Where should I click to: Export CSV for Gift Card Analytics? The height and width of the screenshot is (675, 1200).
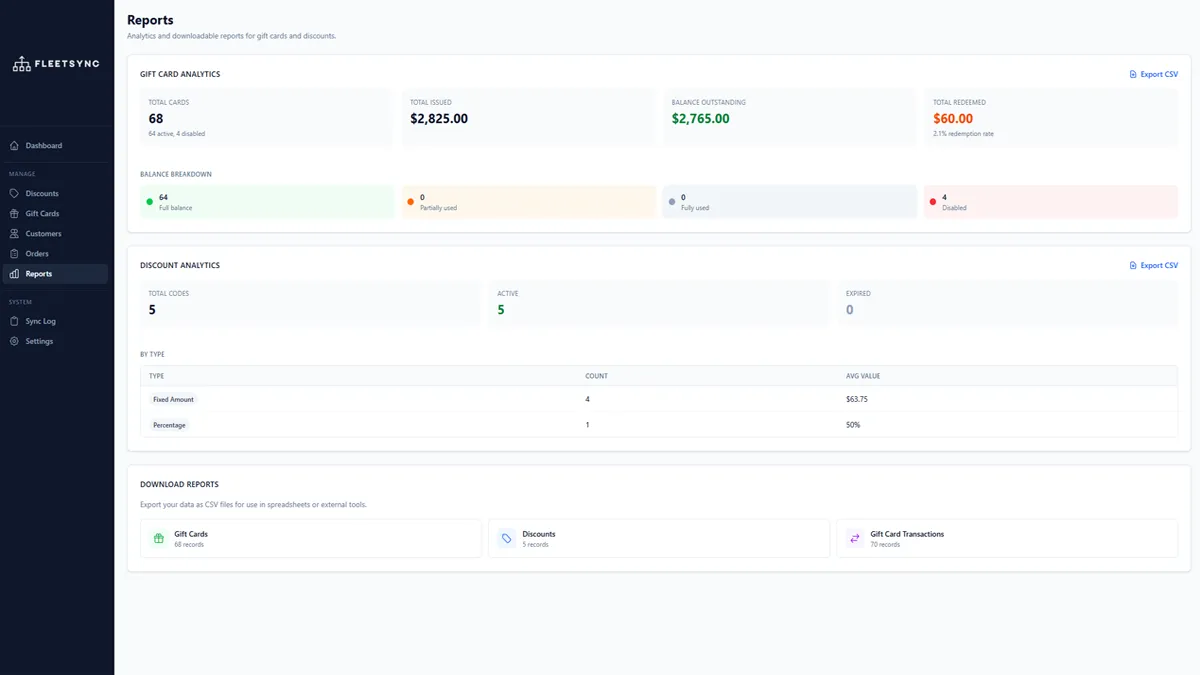1153,74
